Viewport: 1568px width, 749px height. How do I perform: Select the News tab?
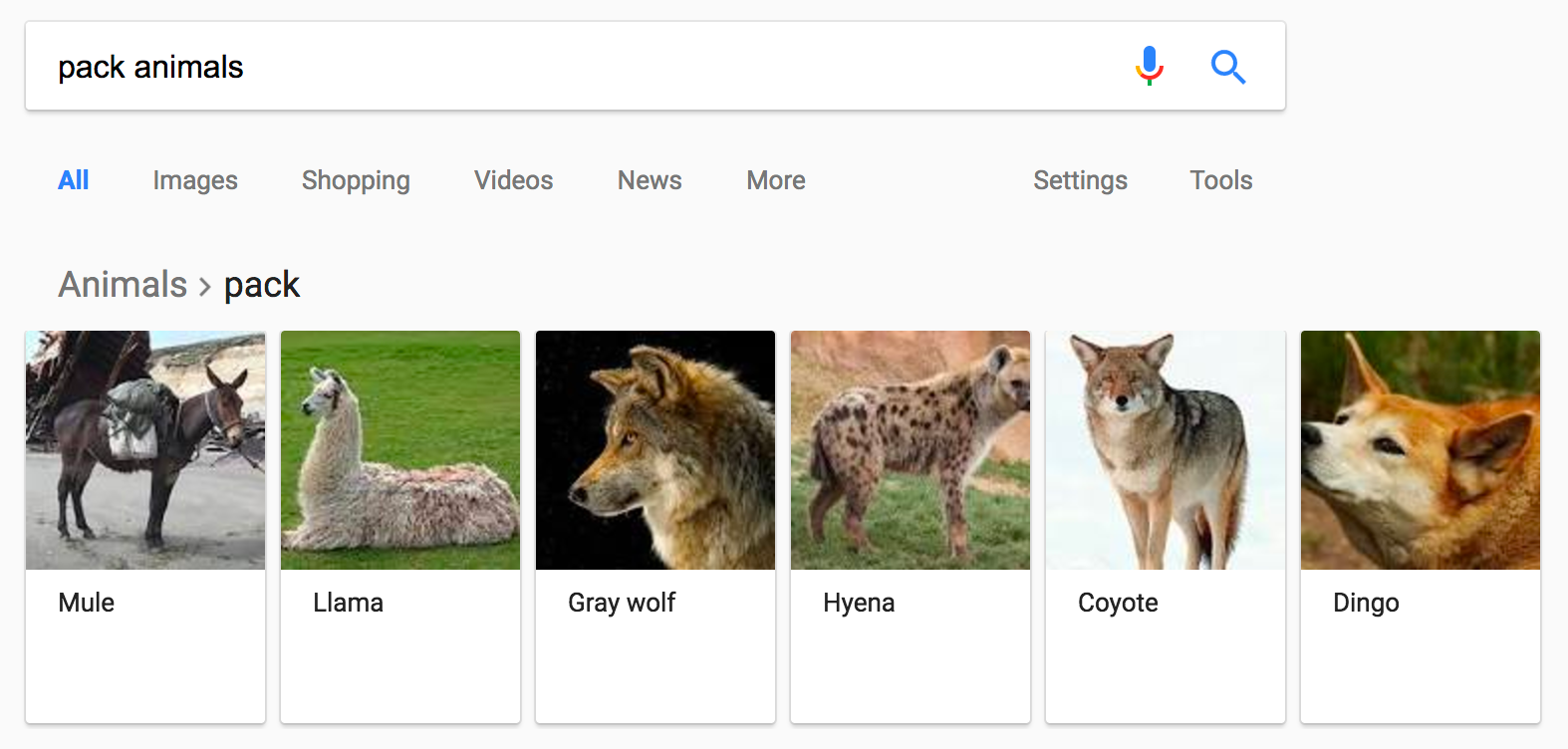[650, 180]
